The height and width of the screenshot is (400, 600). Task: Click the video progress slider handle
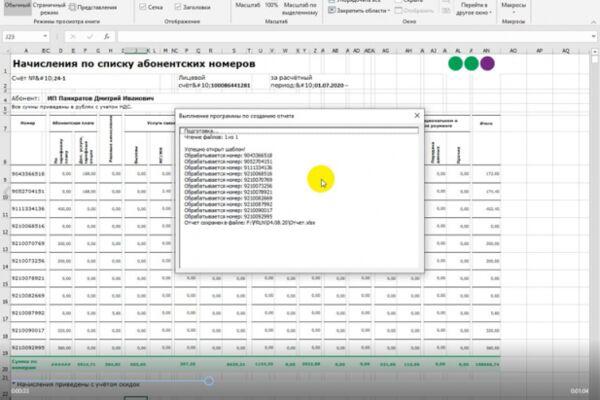click(x=209, y=381)
